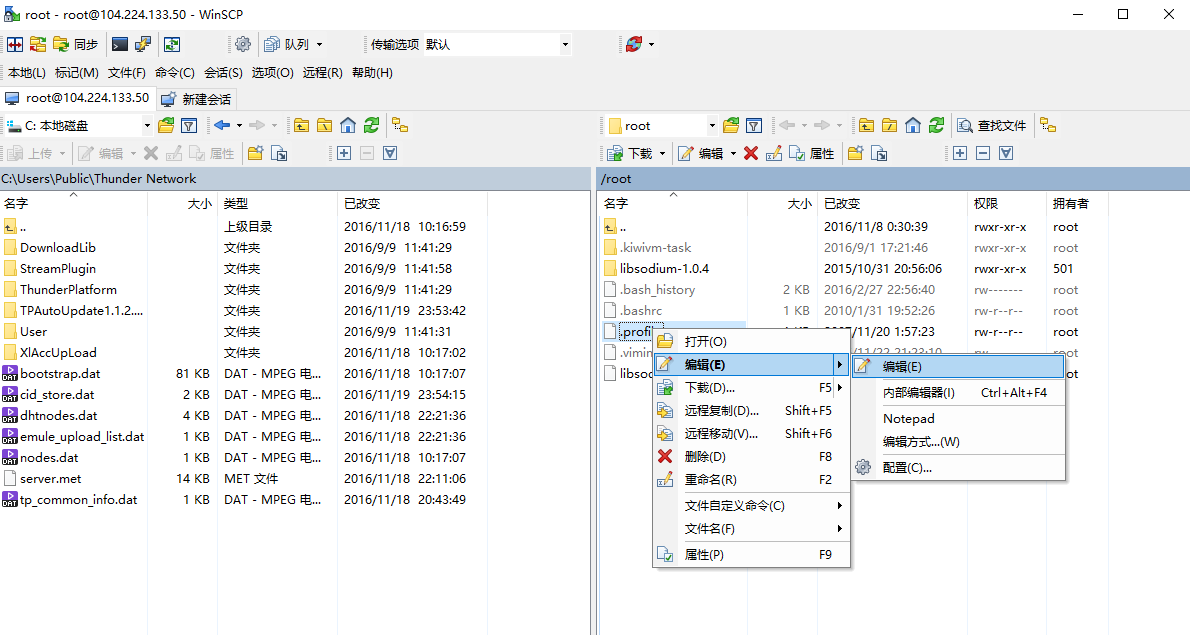Click the remote 下载 download button
1190x635 pixels.
631,153
